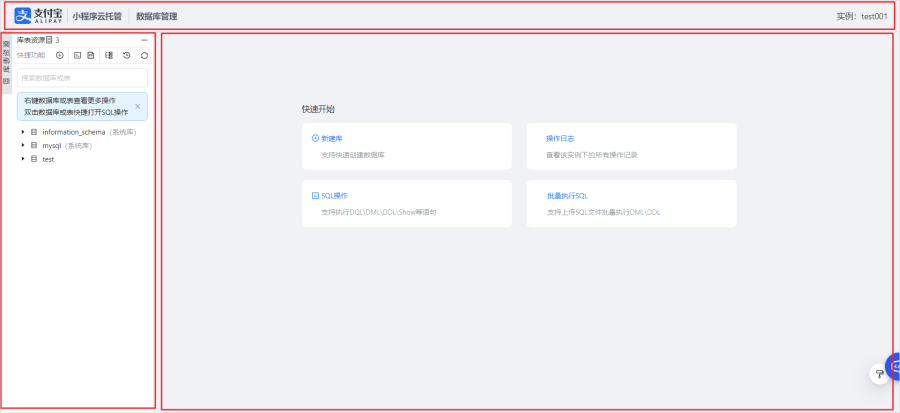The image size is (900, 413).
Task: Expand the information_schema database node
Action: pyautogui.click(x=23, y=132)
